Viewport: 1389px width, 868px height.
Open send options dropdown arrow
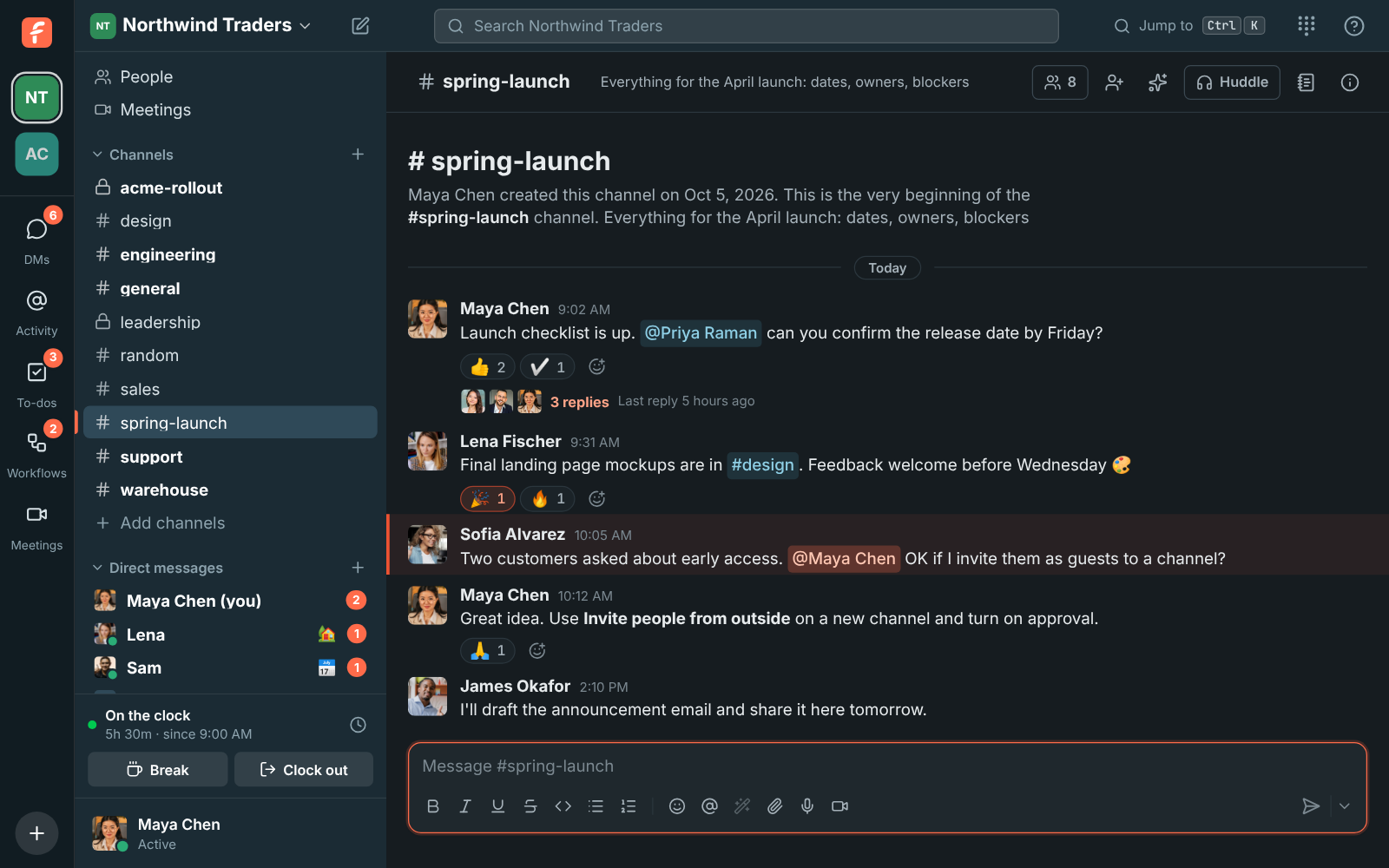1344,806
